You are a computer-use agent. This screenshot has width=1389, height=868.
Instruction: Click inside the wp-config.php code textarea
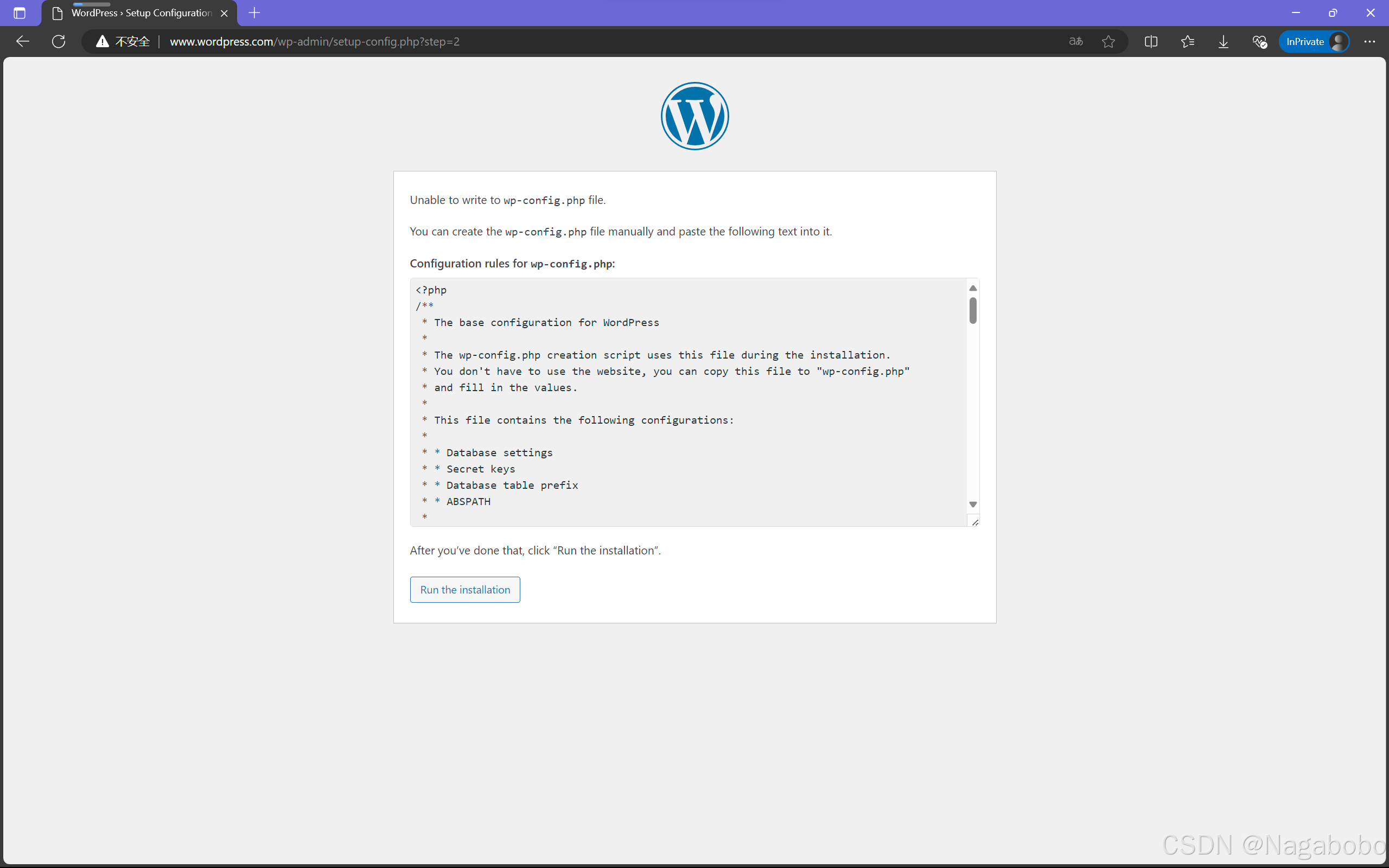(689, 402)
